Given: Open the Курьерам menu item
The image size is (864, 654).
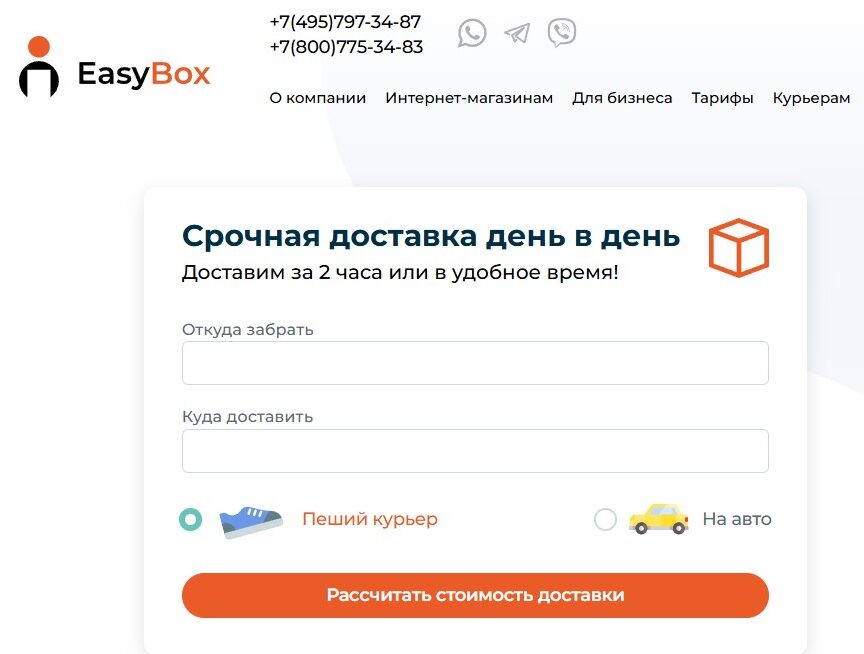Looking at the screenshot, I should [x=811, y=98].
